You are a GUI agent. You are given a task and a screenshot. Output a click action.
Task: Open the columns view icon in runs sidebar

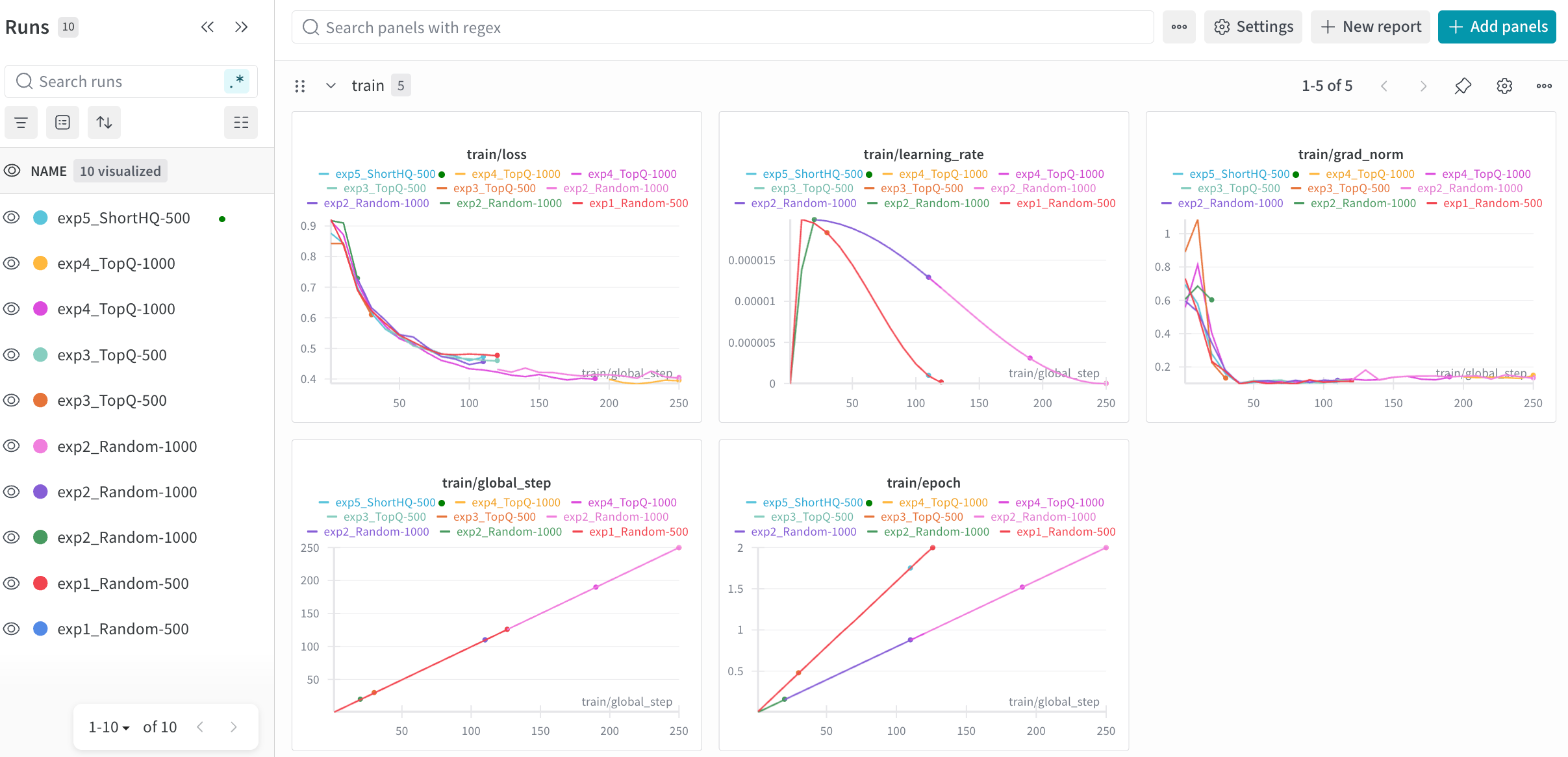pos(241,123)
